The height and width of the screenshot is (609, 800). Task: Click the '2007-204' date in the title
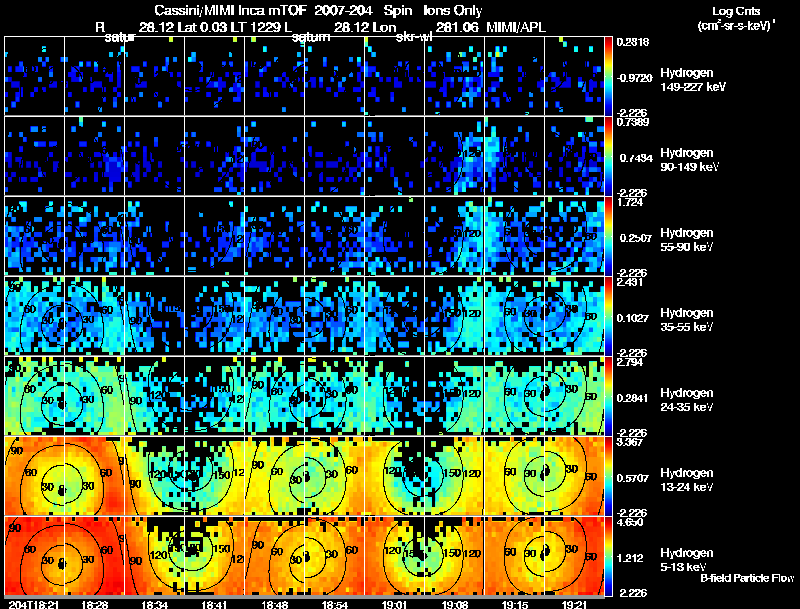(x=343, y=10)
